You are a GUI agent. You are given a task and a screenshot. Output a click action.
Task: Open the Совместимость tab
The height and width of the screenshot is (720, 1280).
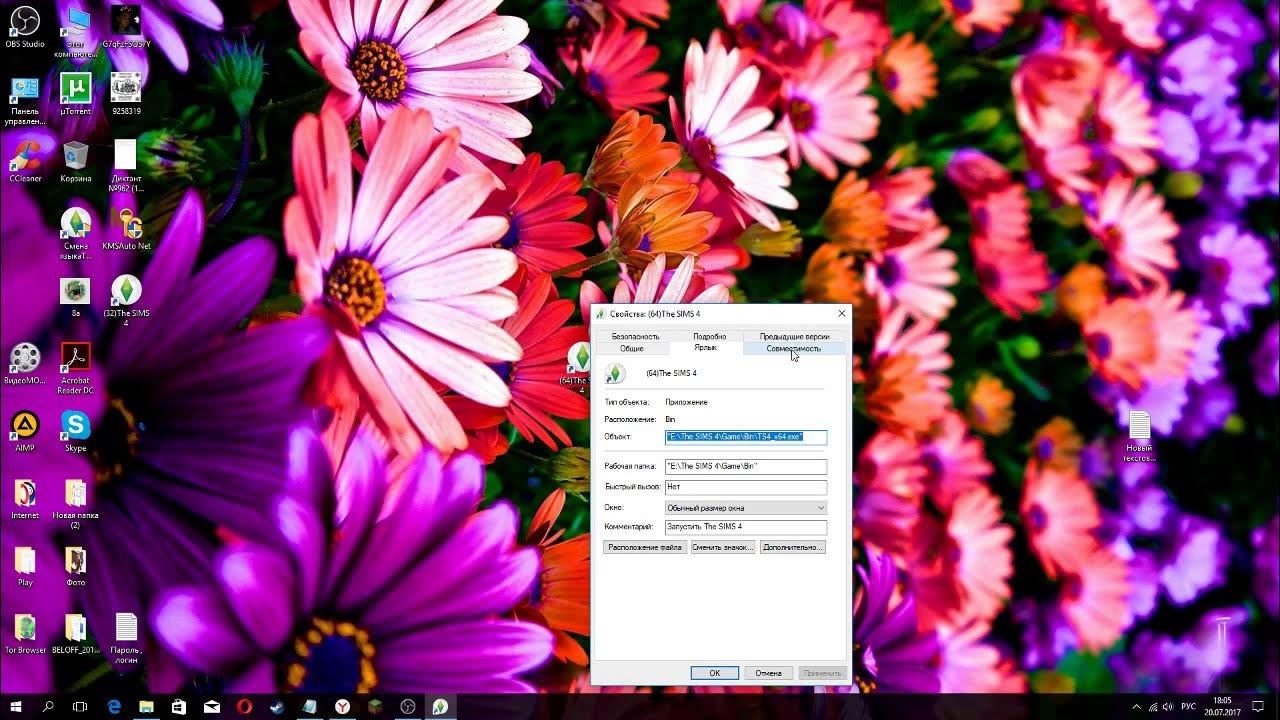point(794,348)
